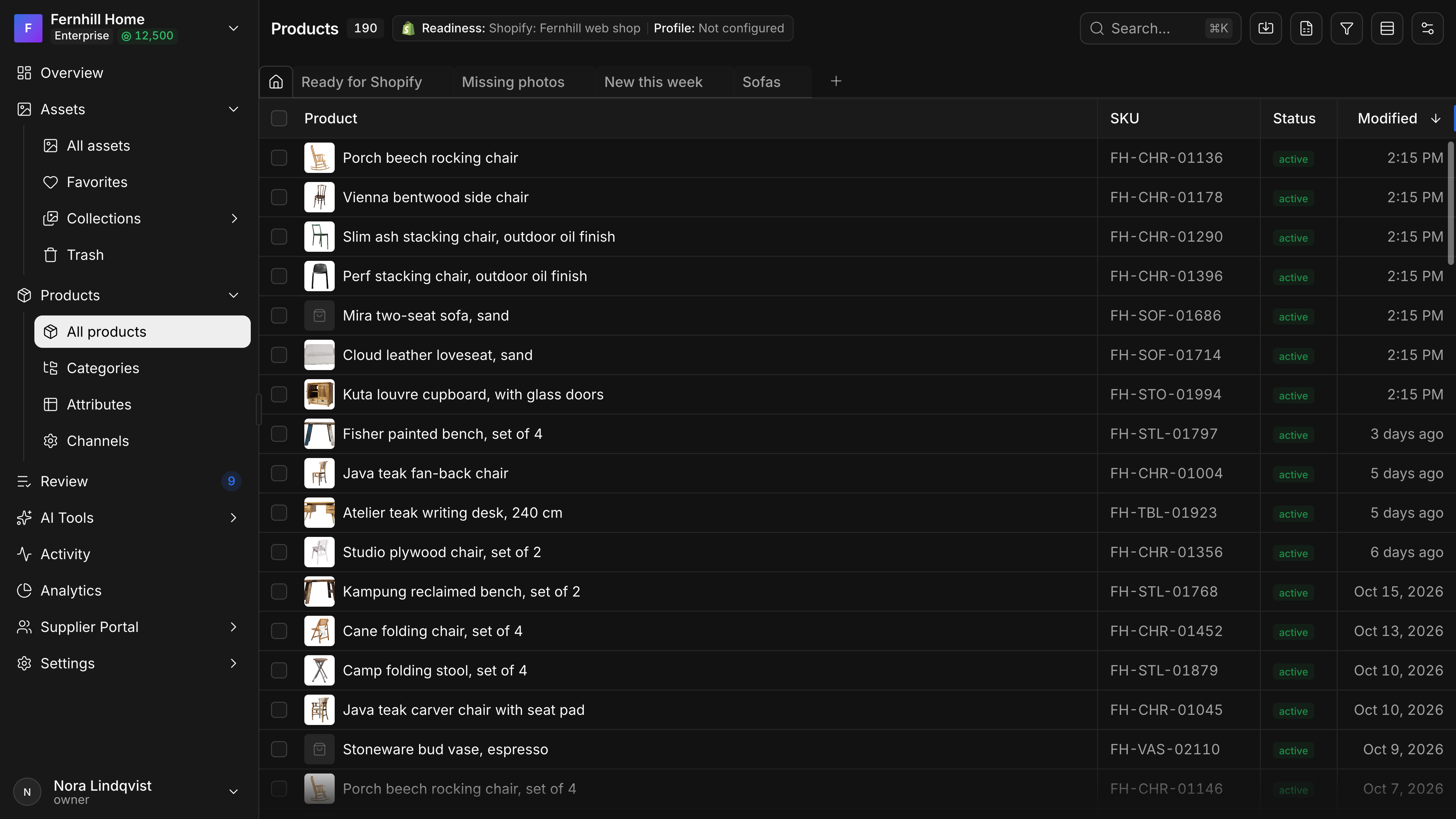
Task: Collapse the Products section chevron
Action: click(x=234, y=295)
